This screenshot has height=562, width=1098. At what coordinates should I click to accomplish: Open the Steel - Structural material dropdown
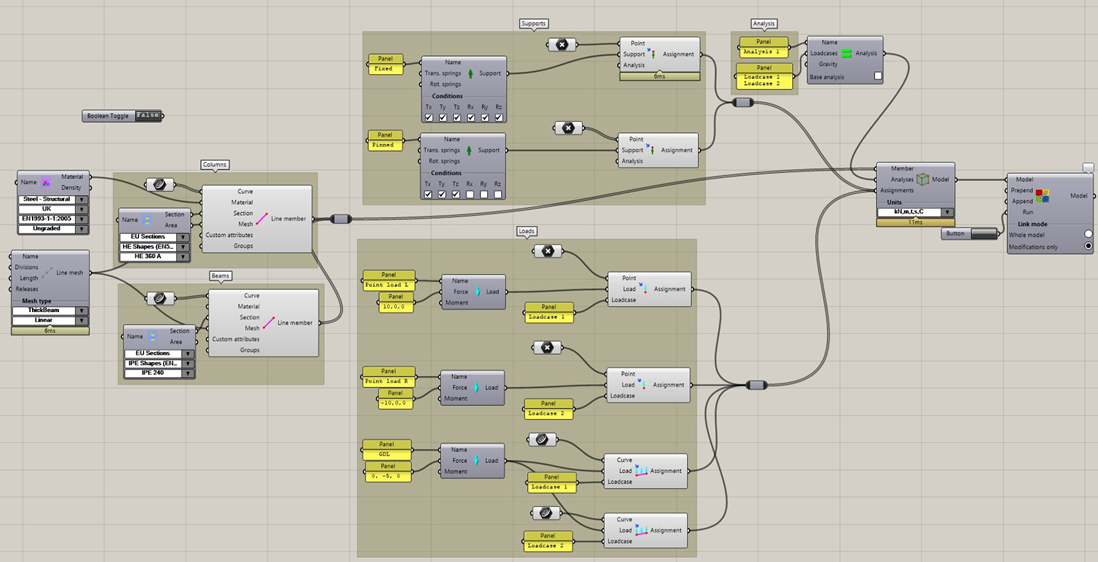pyautogui.click(x=82, y=199)
